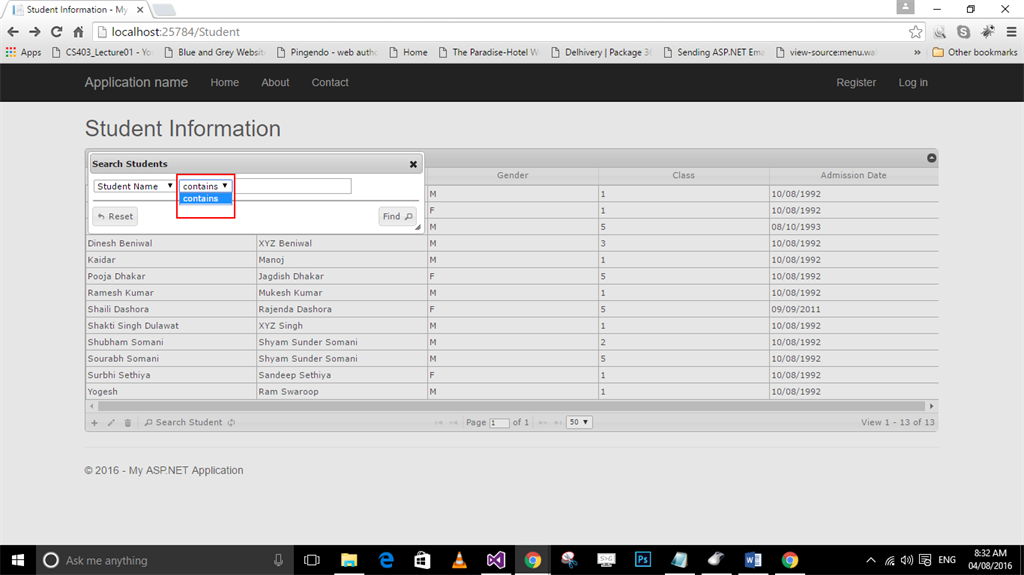This screenshot has height=575, width=1024.
Task: Open Chrome menu hamburger icon
Action: point(1012,31)
